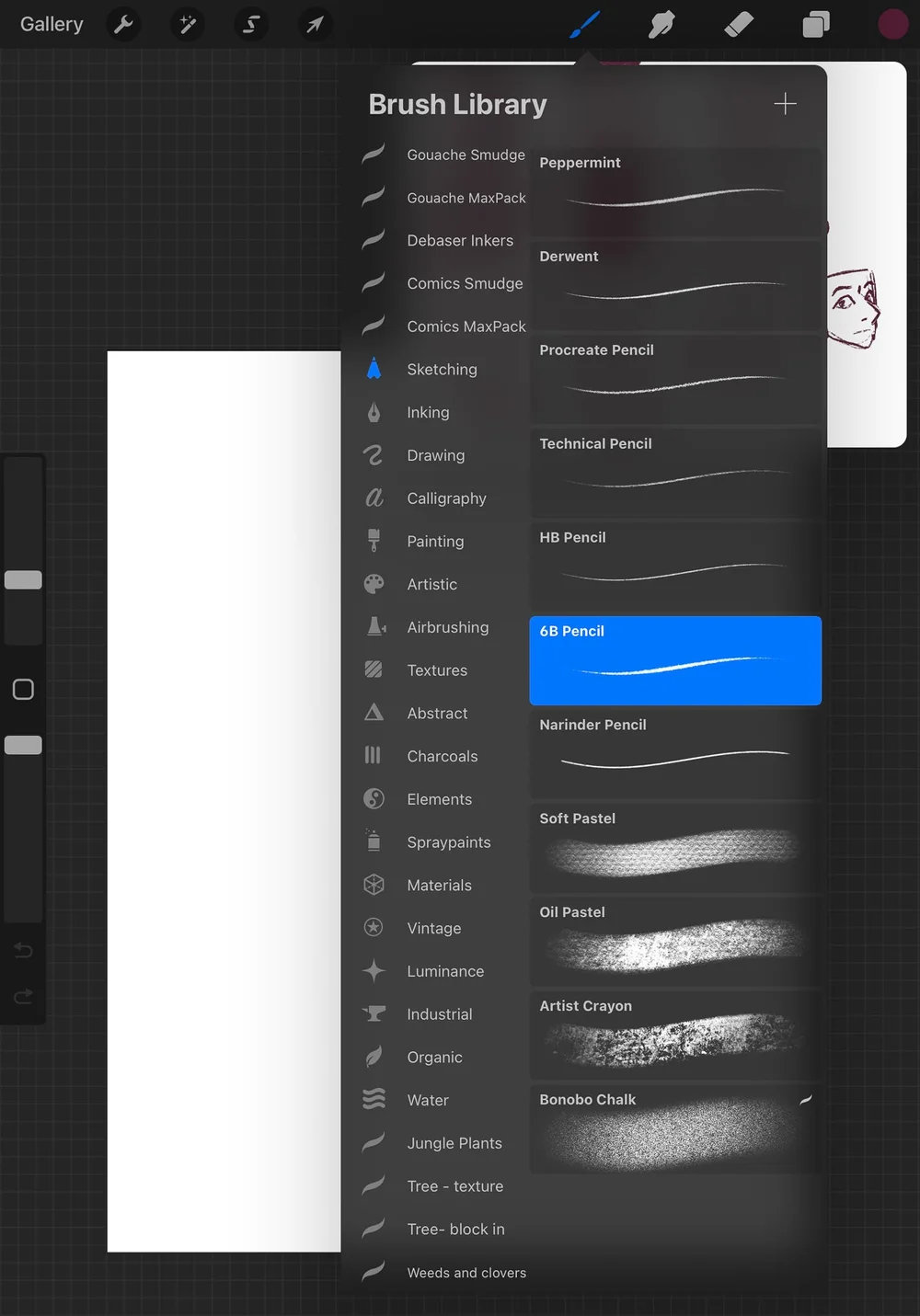This screenshot has height=1316, width=920.
Task: Tap the undo arrow in sidebar
Action: pos(23,950)
